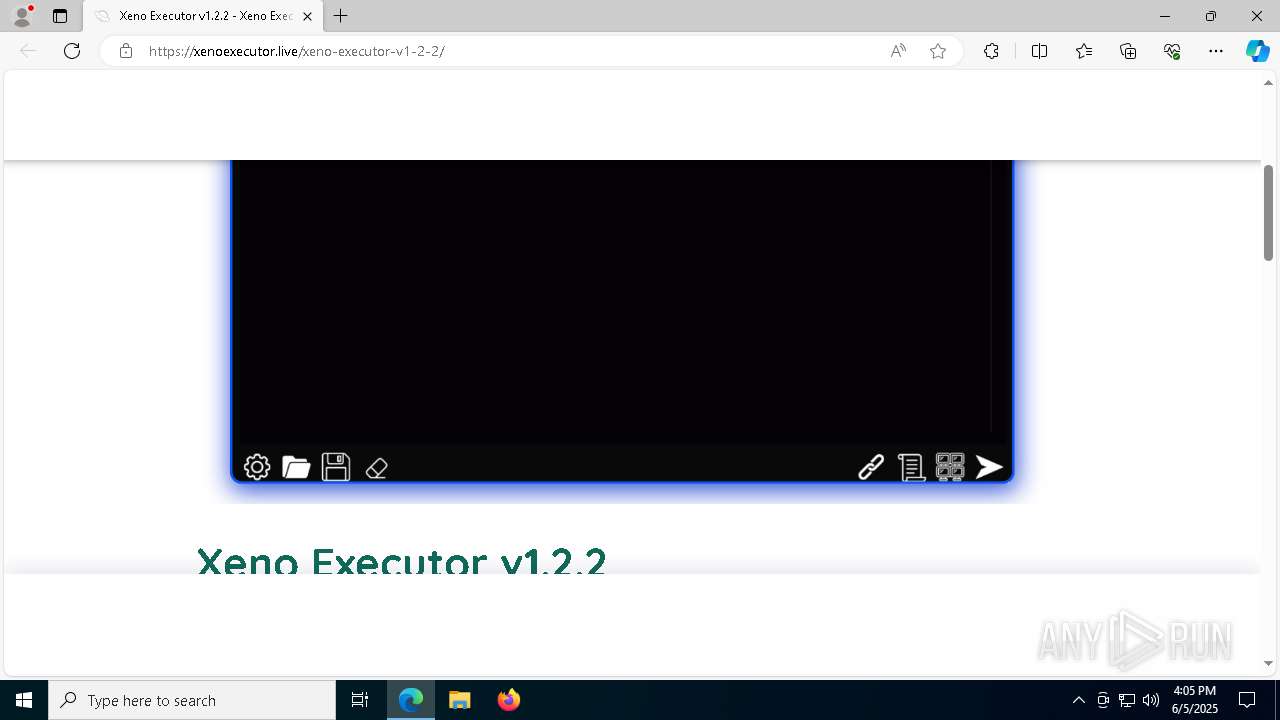The height and width of the screenshot is (720, 1280).
Task: Open Read aloud in address bar
Action: tap(898, 51)
